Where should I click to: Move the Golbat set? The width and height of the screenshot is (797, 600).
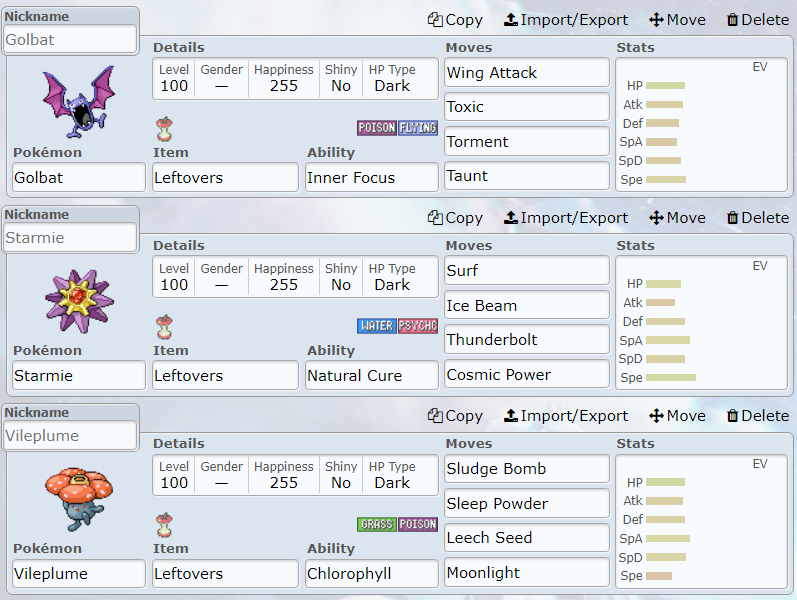[678, 20]
